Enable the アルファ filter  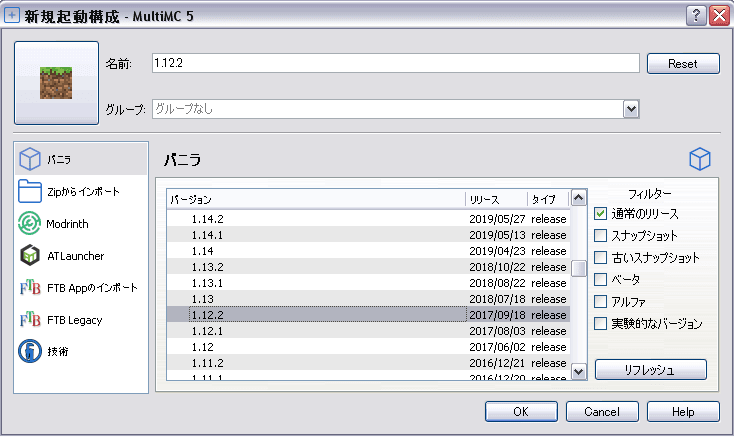click(x=601, y=301)
